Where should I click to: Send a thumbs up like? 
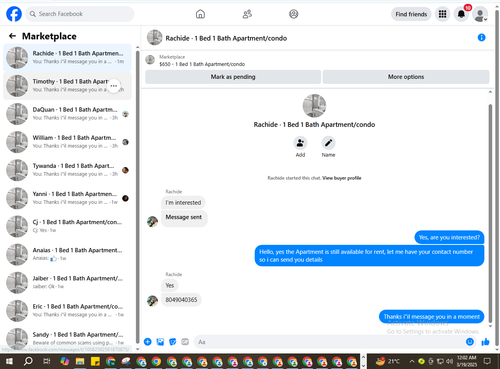pos(485,342)
